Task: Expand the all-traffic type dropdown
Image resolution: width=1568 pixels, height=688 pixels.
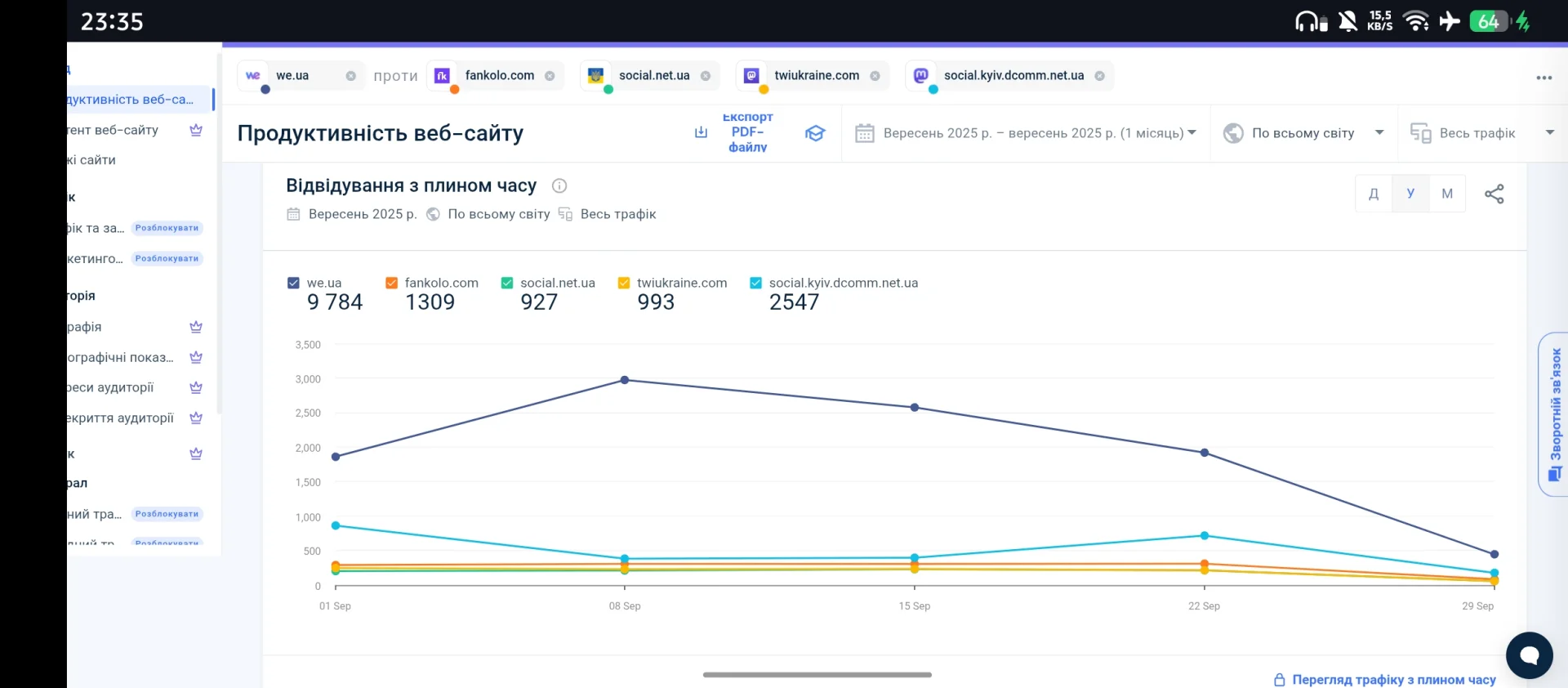Action: coord(1481,133)
